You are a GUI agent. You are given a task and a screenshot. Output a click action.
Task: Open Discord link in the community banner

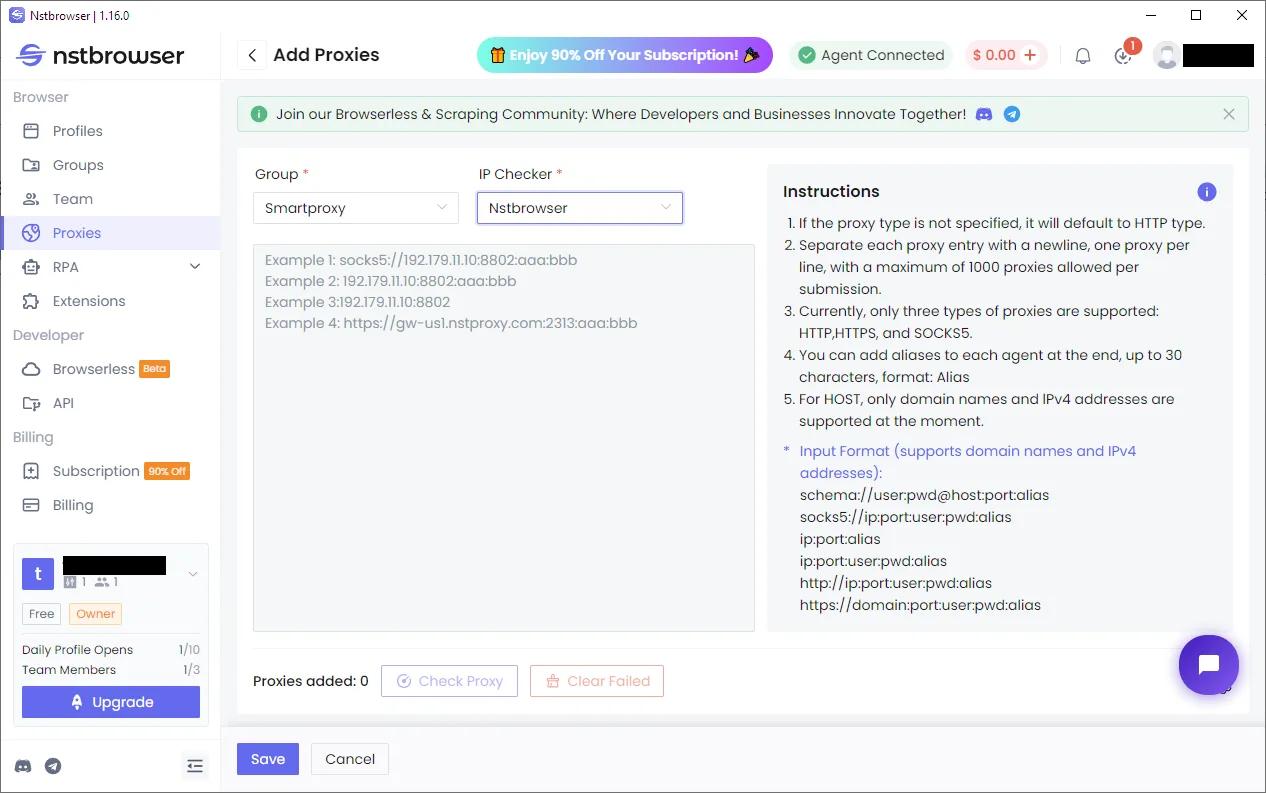point(984,114)
